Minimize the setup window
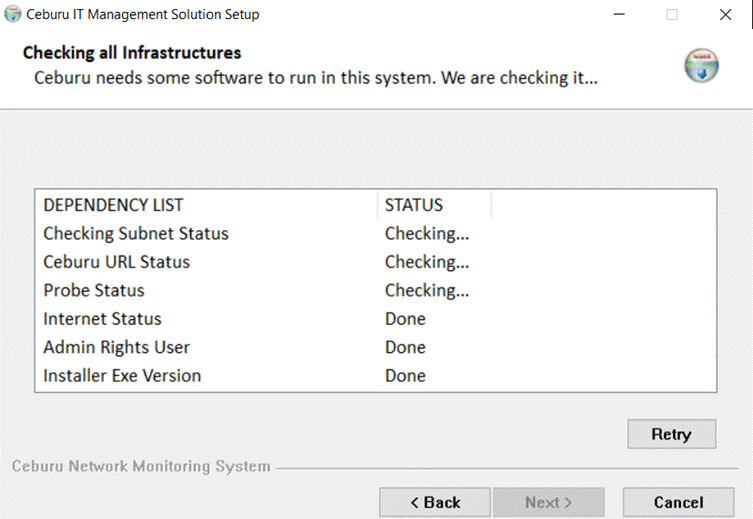 (619, 14)
